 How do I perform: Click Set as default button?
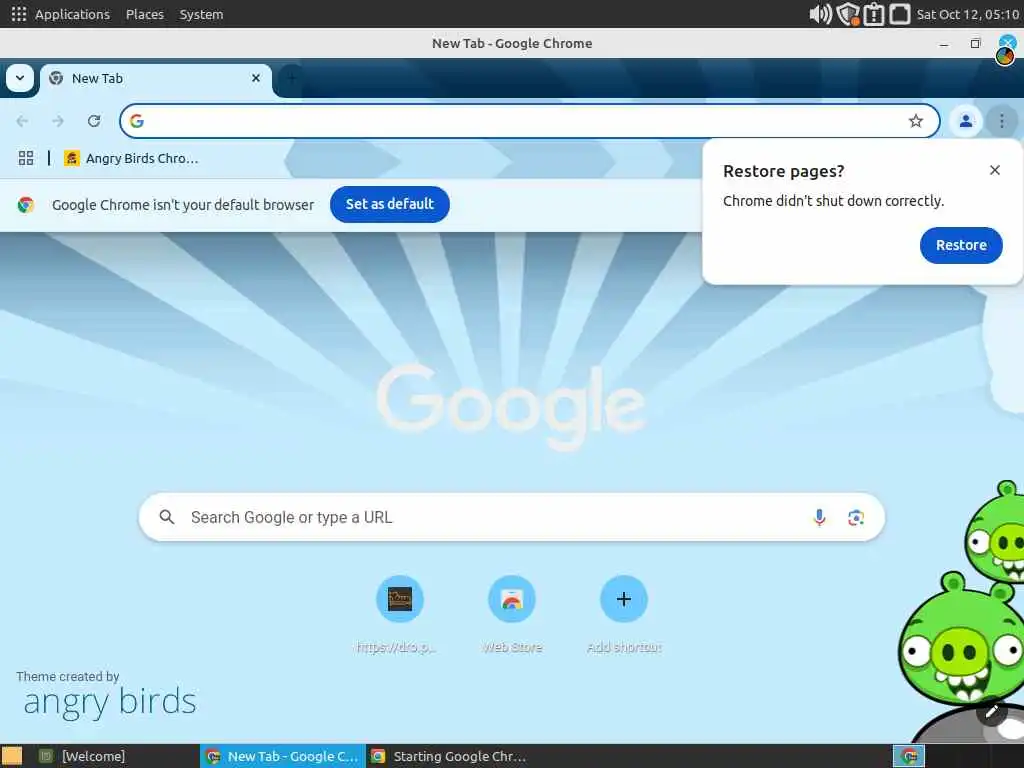tap(390, 204)
